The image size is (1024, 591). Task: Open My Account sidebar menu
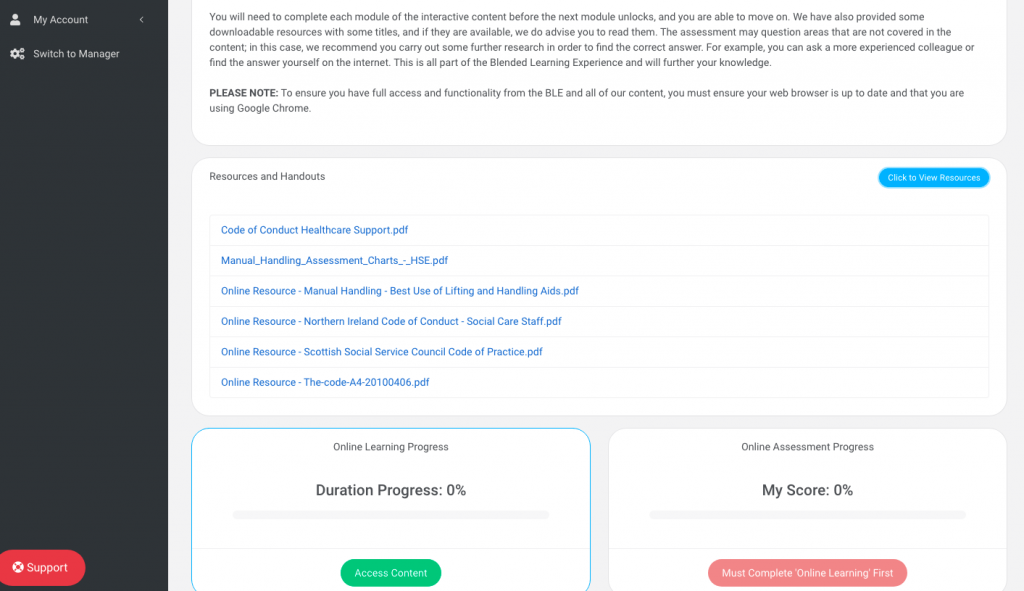(x=61, y=20)
